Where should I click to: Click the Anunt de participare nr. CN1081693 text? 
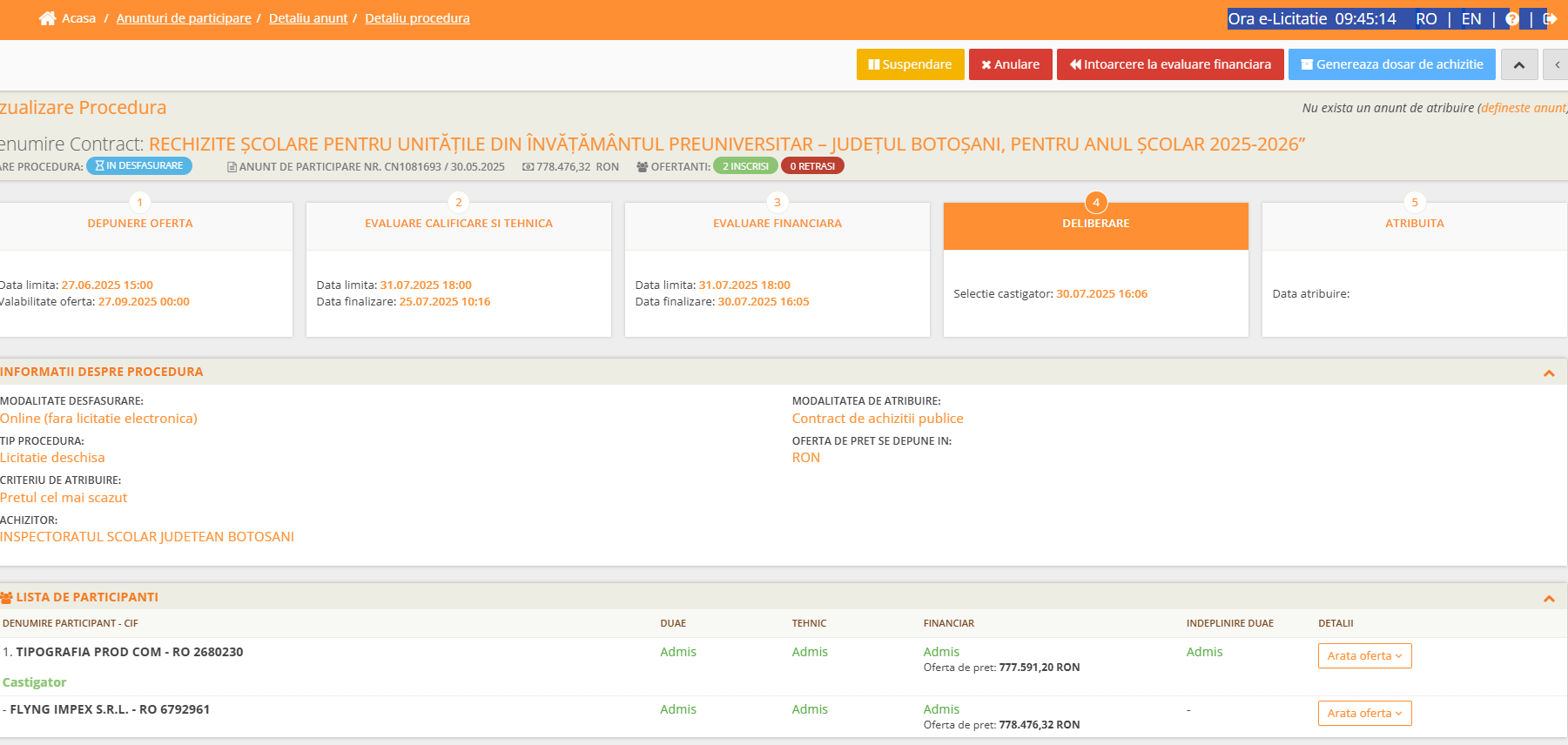(x=372, y=166)
